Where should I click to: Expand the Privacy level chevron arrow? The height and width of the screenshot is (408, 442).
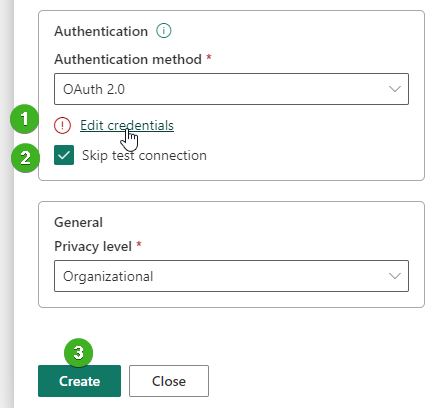[x=395, y=276]
